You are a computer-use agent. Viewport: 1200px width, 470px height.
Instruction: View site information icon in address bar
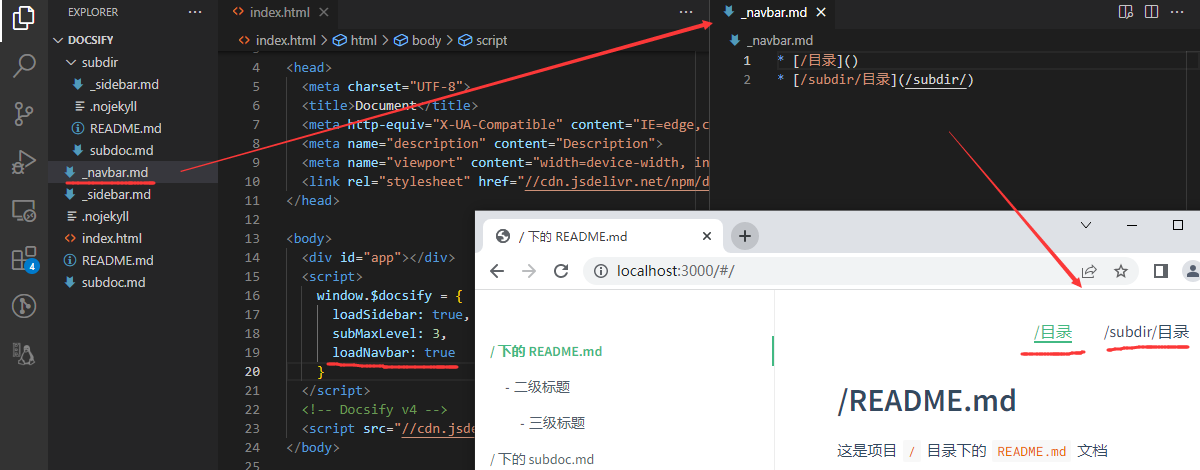601,271
